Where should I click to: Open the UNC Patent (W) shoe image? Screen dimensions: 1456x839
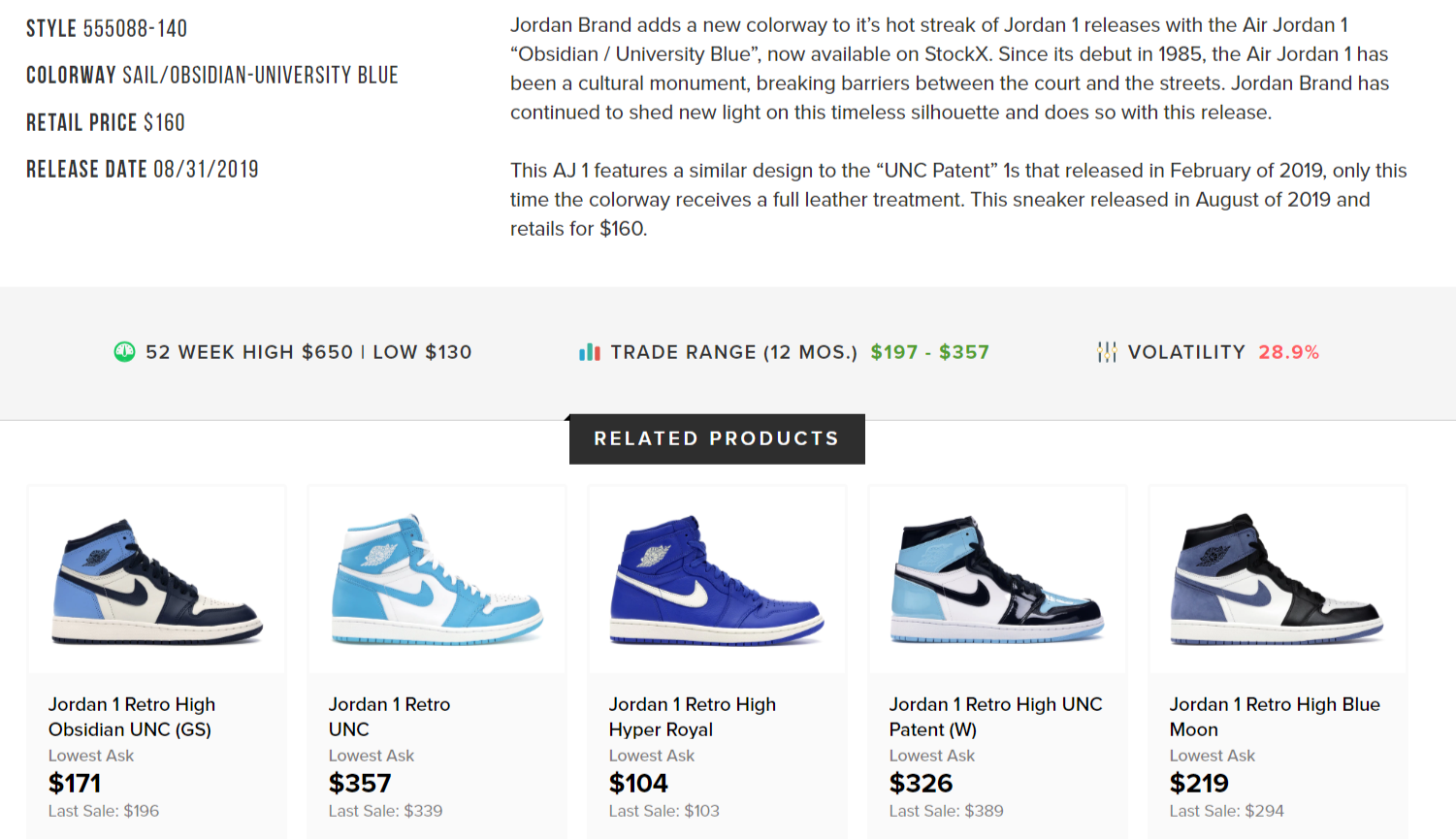pos(997,580)
